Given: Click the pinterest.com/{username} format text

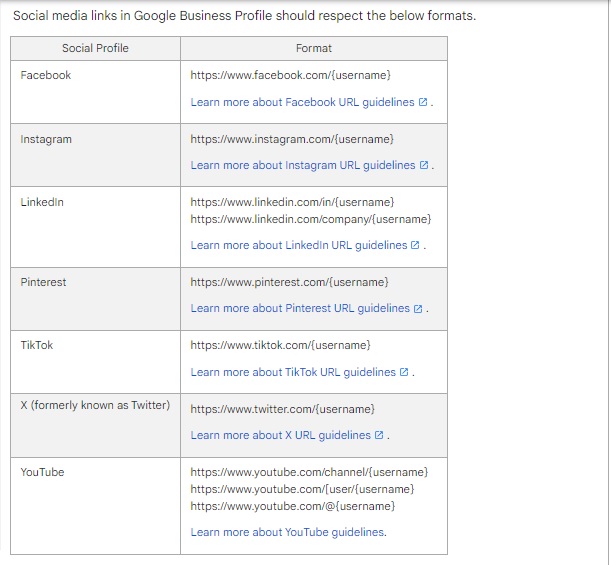Looking at the screenshot, I should tap(289, 282).
